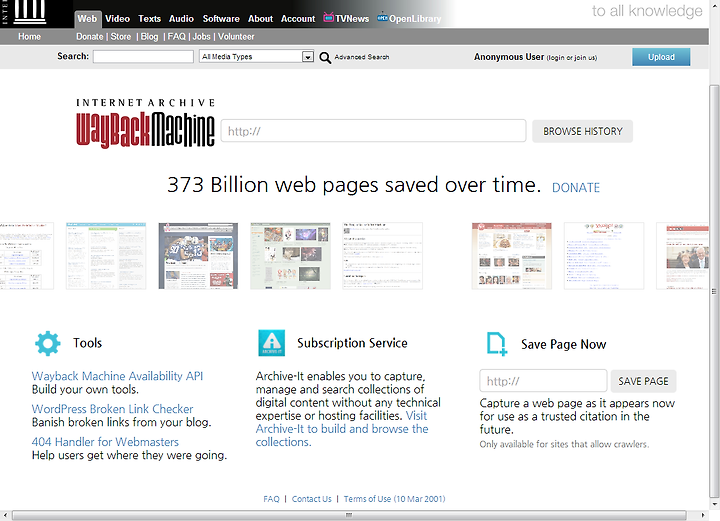
Task: Open Terms of Use (10 Mar 2001) link
Action: click(394, 499)
